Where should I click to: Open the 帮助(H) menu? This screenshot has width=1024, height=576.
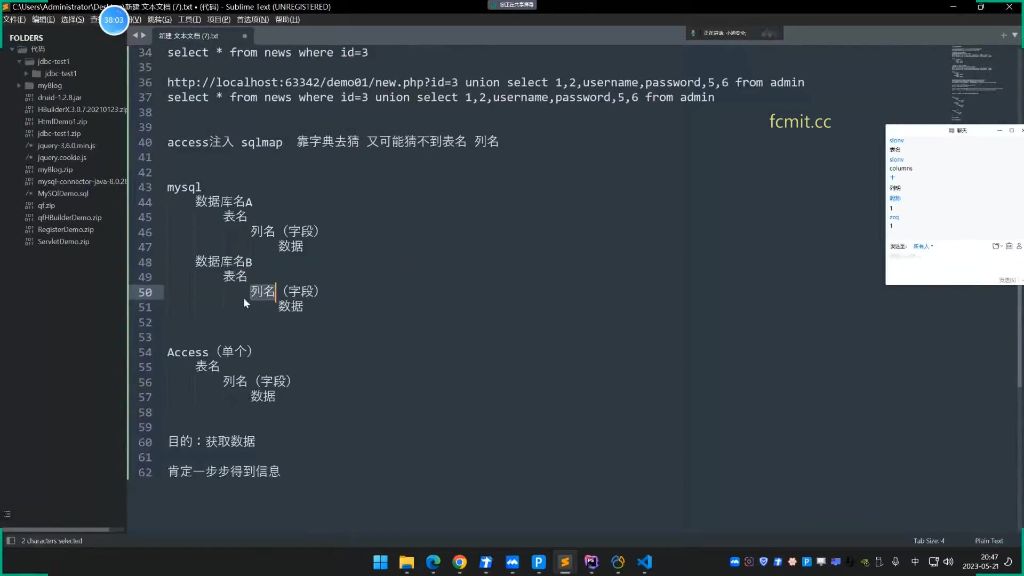[287, 20]
